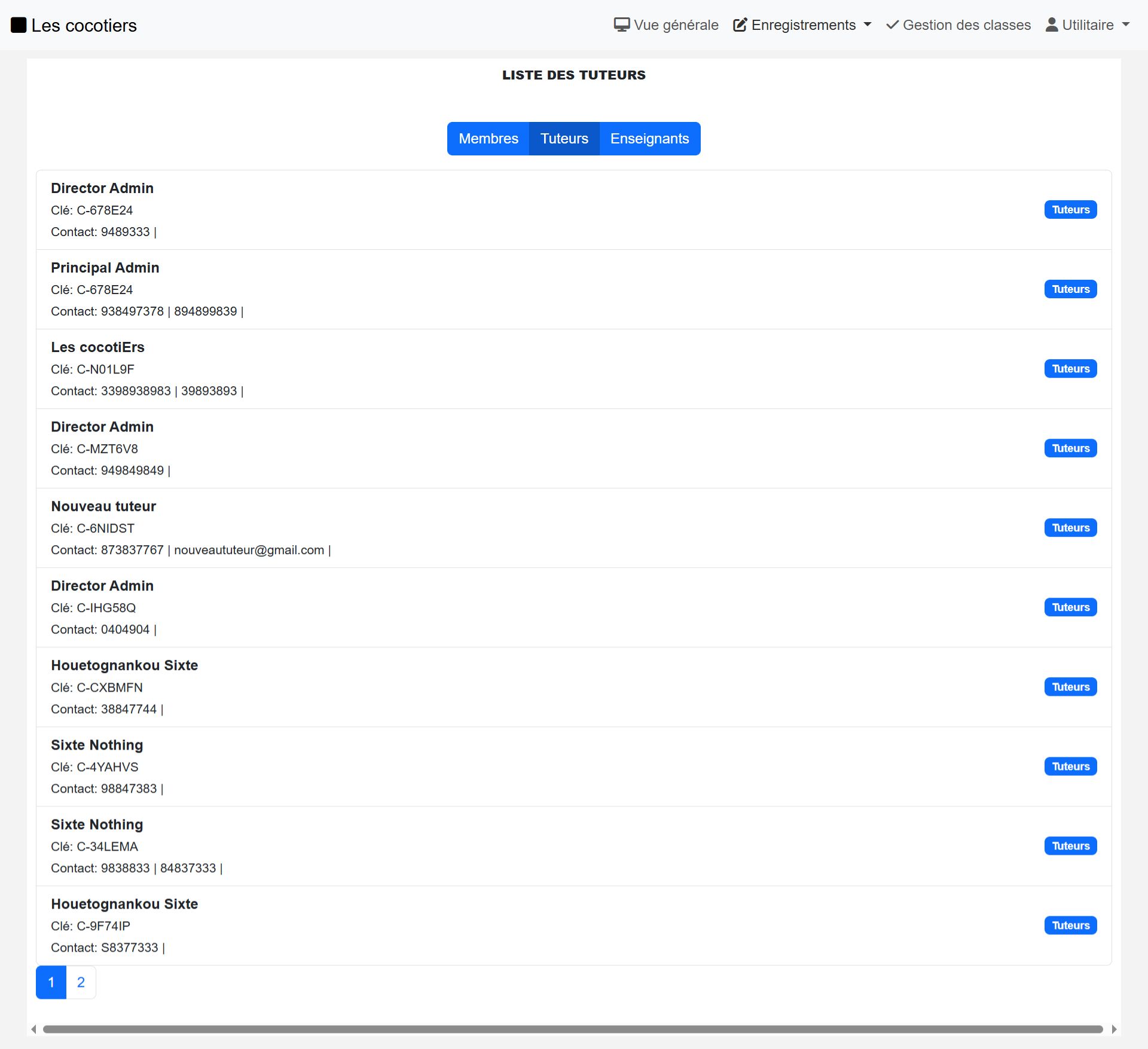
Task: Click the black square logo icon
Action: [19, 25]
